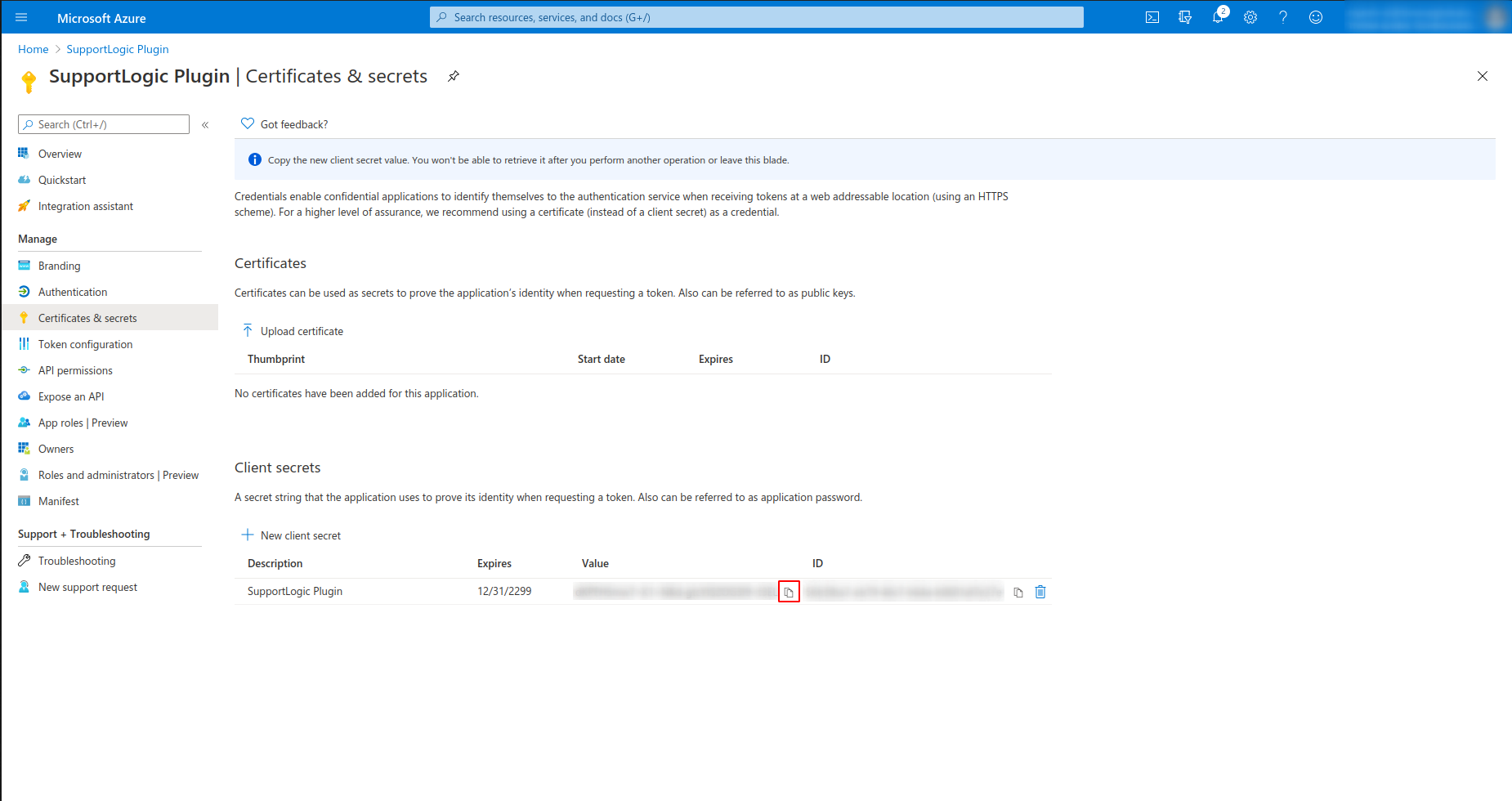
Task: Open the notifications bell
Action: (x=1218, y=17)
